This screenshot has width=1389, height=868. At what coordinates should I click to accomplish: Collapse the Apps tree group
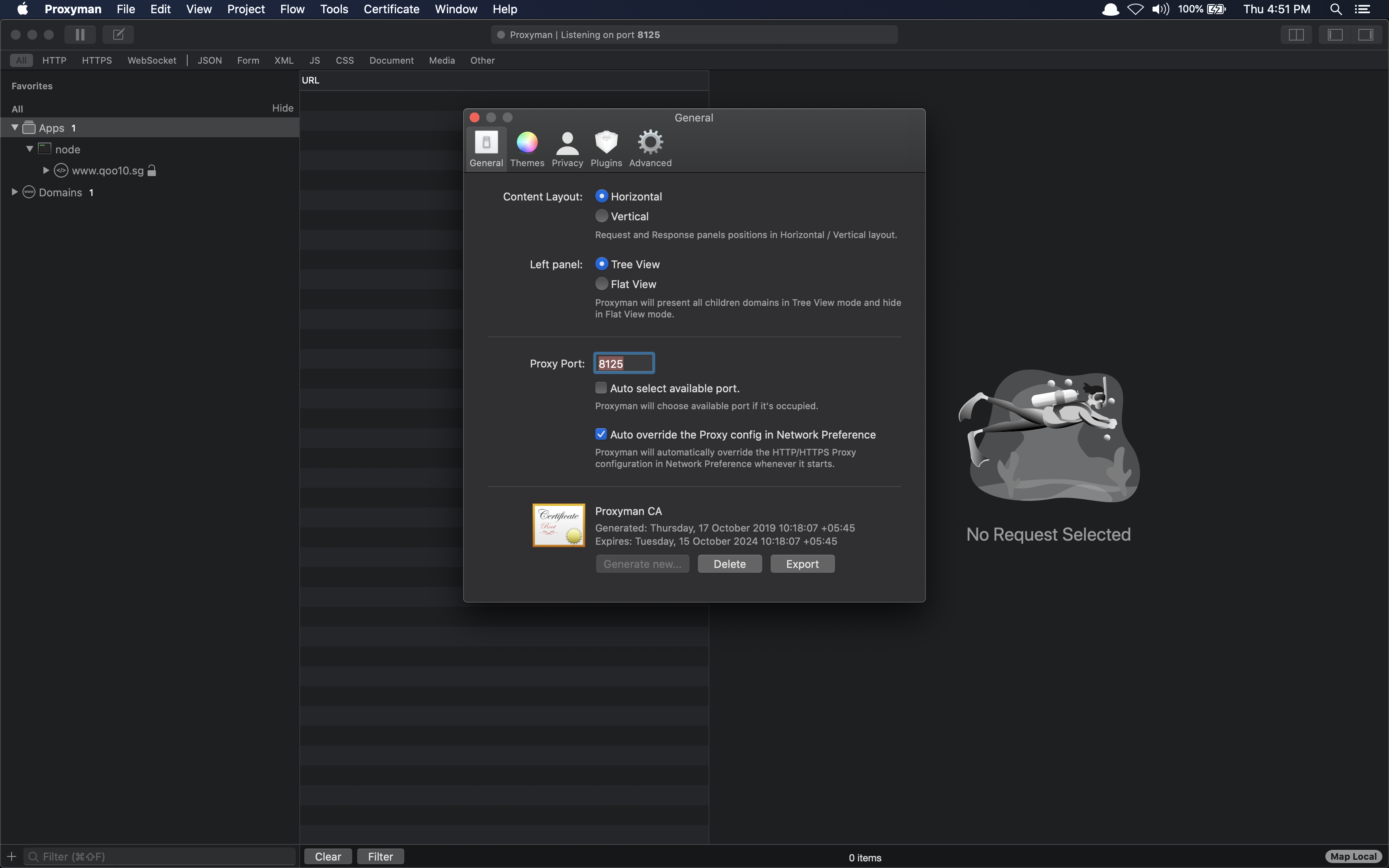[15, 127]
